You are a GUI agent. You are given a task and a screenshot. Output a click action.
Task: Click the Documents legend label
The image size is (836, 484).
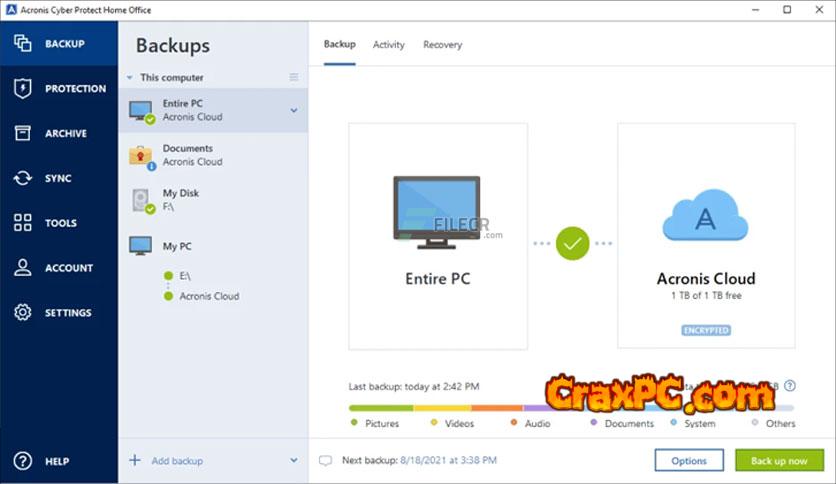tap(629, 423)
